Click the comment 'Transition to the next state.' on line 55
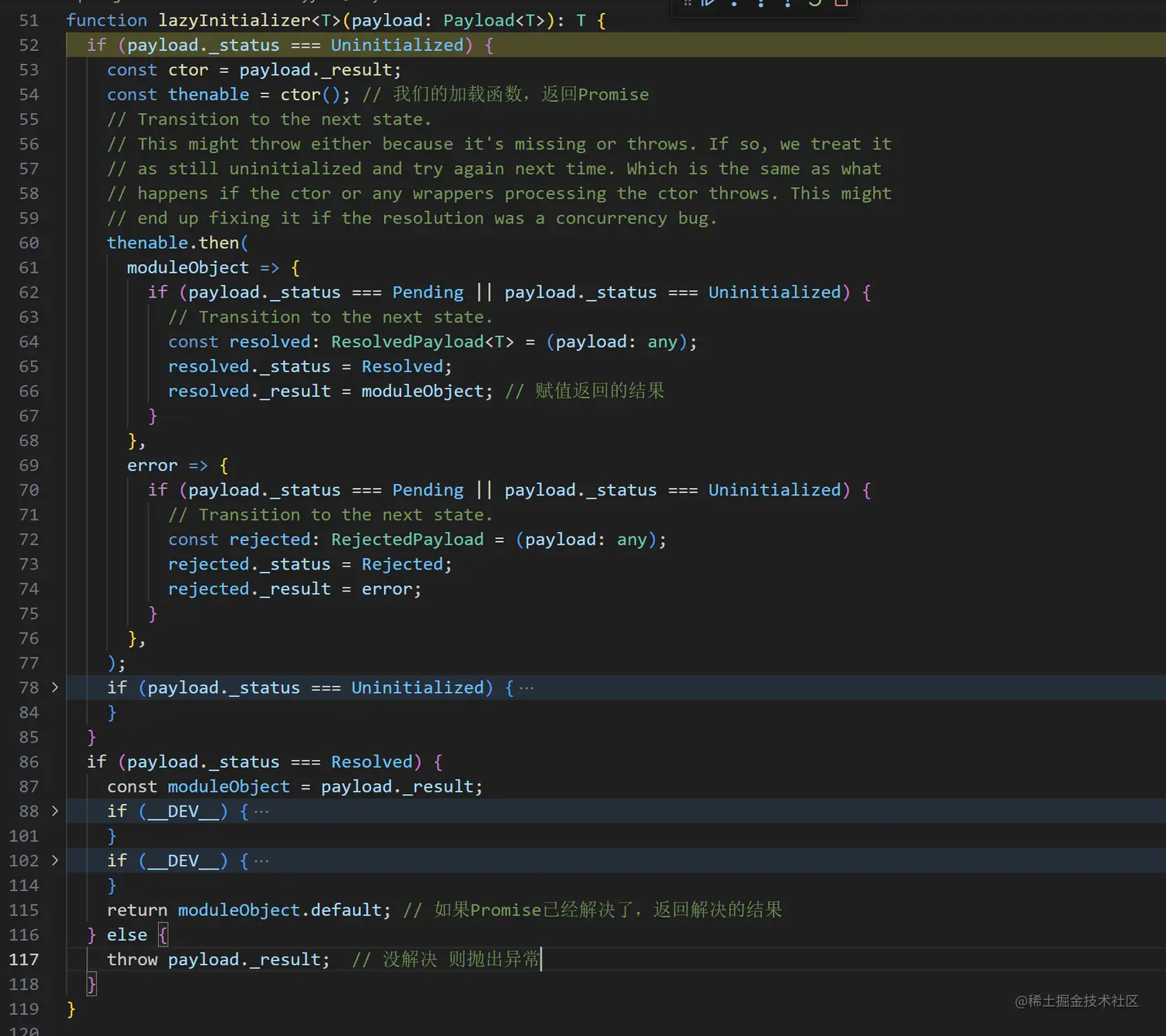 pyautogui.click(x=284, y=119)
